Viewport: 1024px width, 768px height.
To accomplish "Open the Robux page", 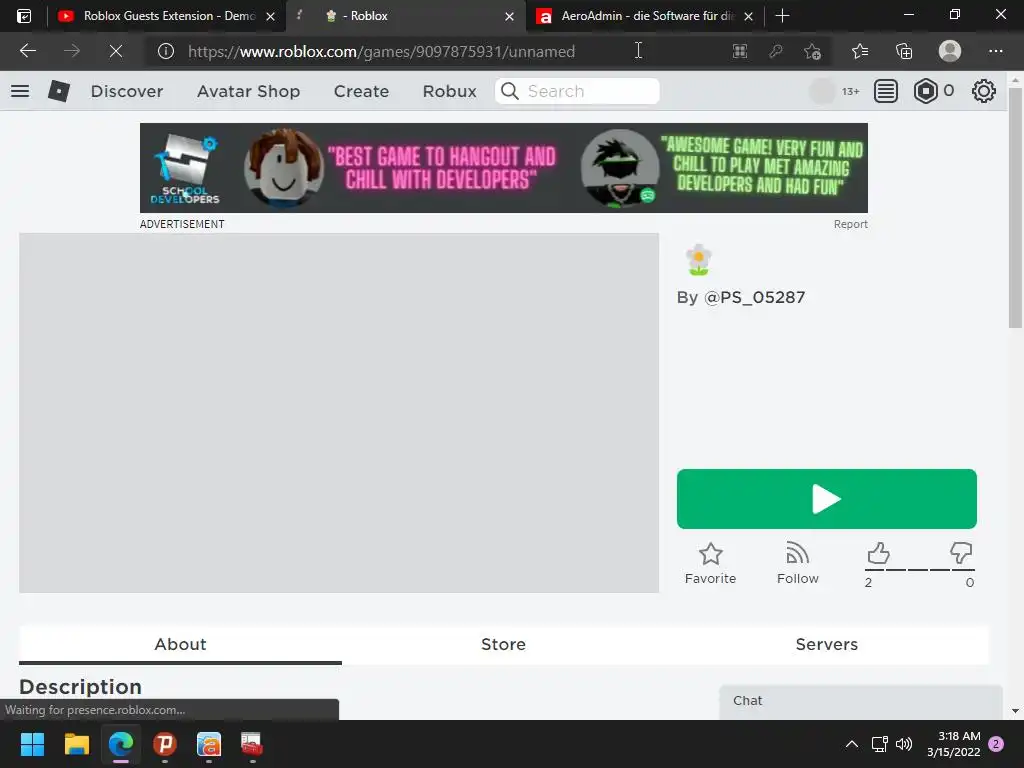I will [449, 91].
